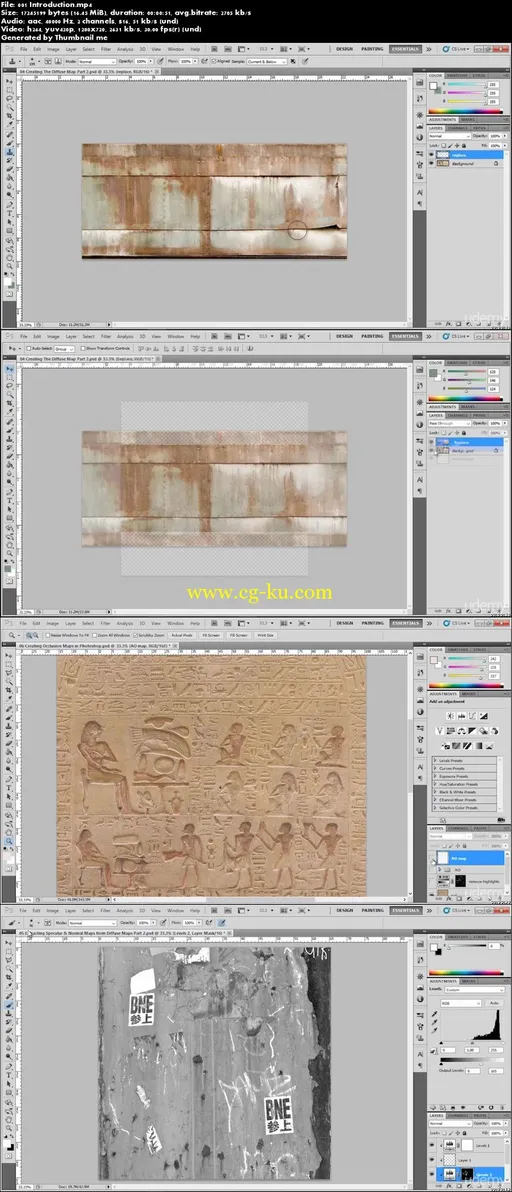The width and height of the screenshot is (512, 1192).
Task: Switch to CHANNELS tab in grayscale wall frame
Action: [x=458, y=1116]
